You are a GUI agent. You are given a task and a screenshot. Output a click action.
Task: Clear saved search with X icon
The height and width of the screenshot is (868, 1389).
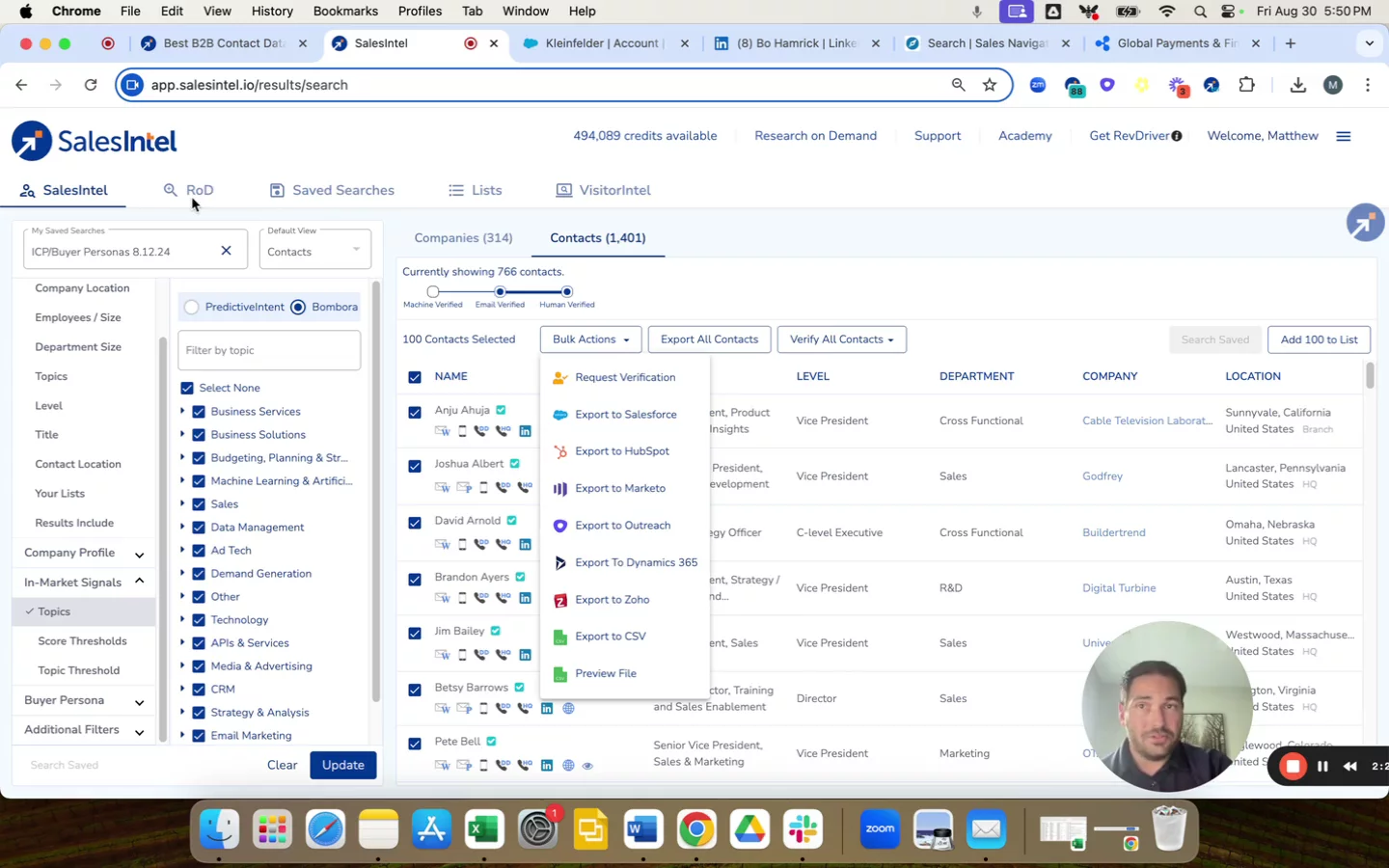(226, 251)
